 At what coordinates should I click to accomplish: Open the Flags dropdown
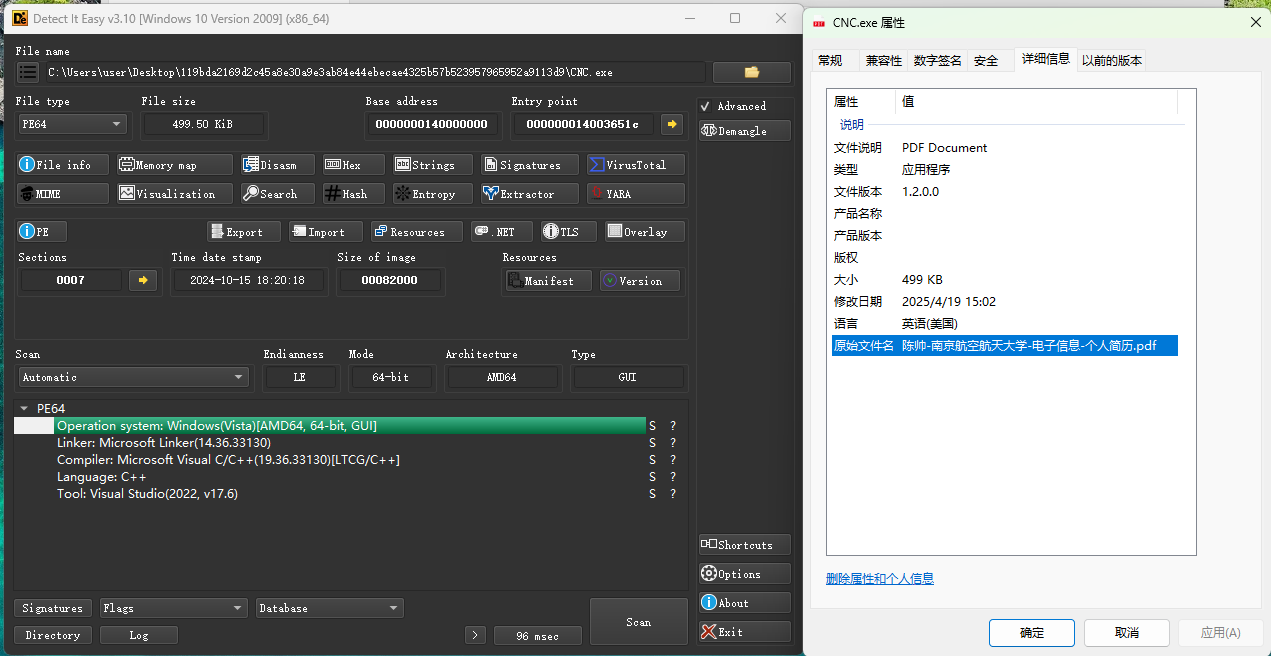pos(173,608)
